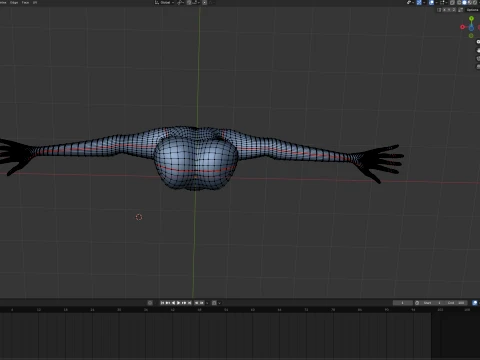Jump to the next keyframe

pos(184,303)
